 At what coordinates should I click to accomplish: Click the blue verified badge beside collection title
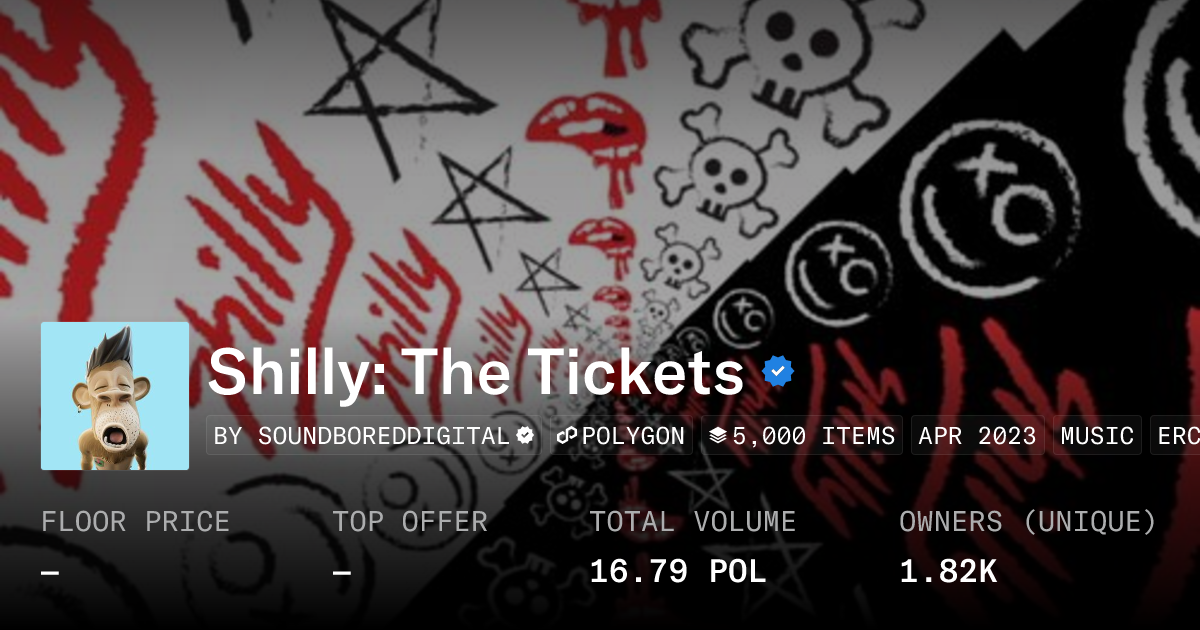click(778, 372)
